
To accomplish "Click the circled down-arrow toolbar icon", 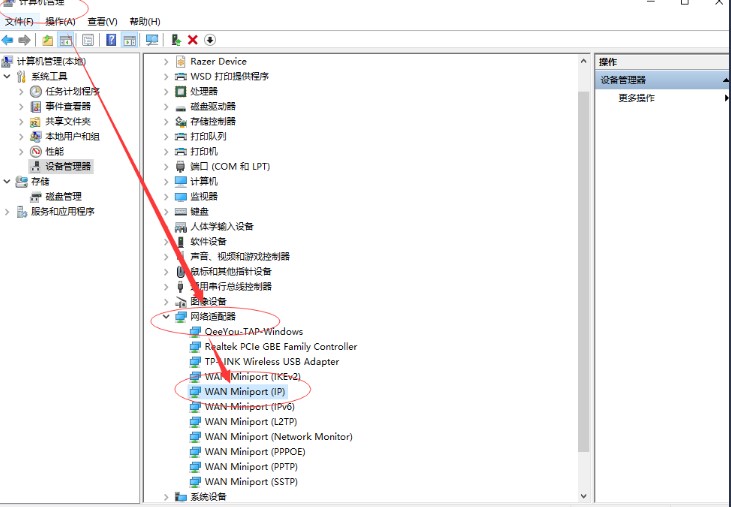I will click(x=210, y=40).
